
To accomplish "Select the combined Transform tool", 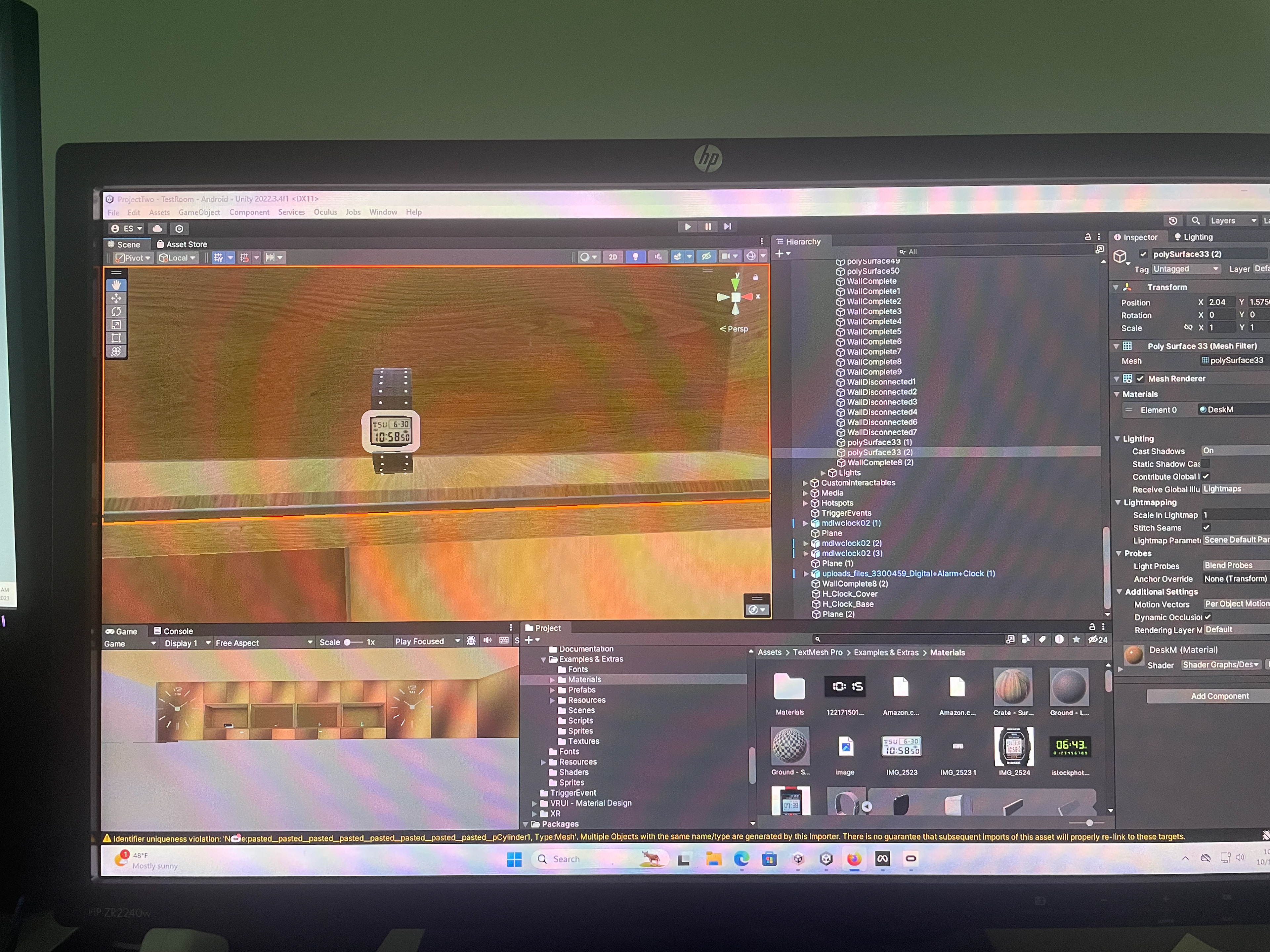I will tap(116, 351).
